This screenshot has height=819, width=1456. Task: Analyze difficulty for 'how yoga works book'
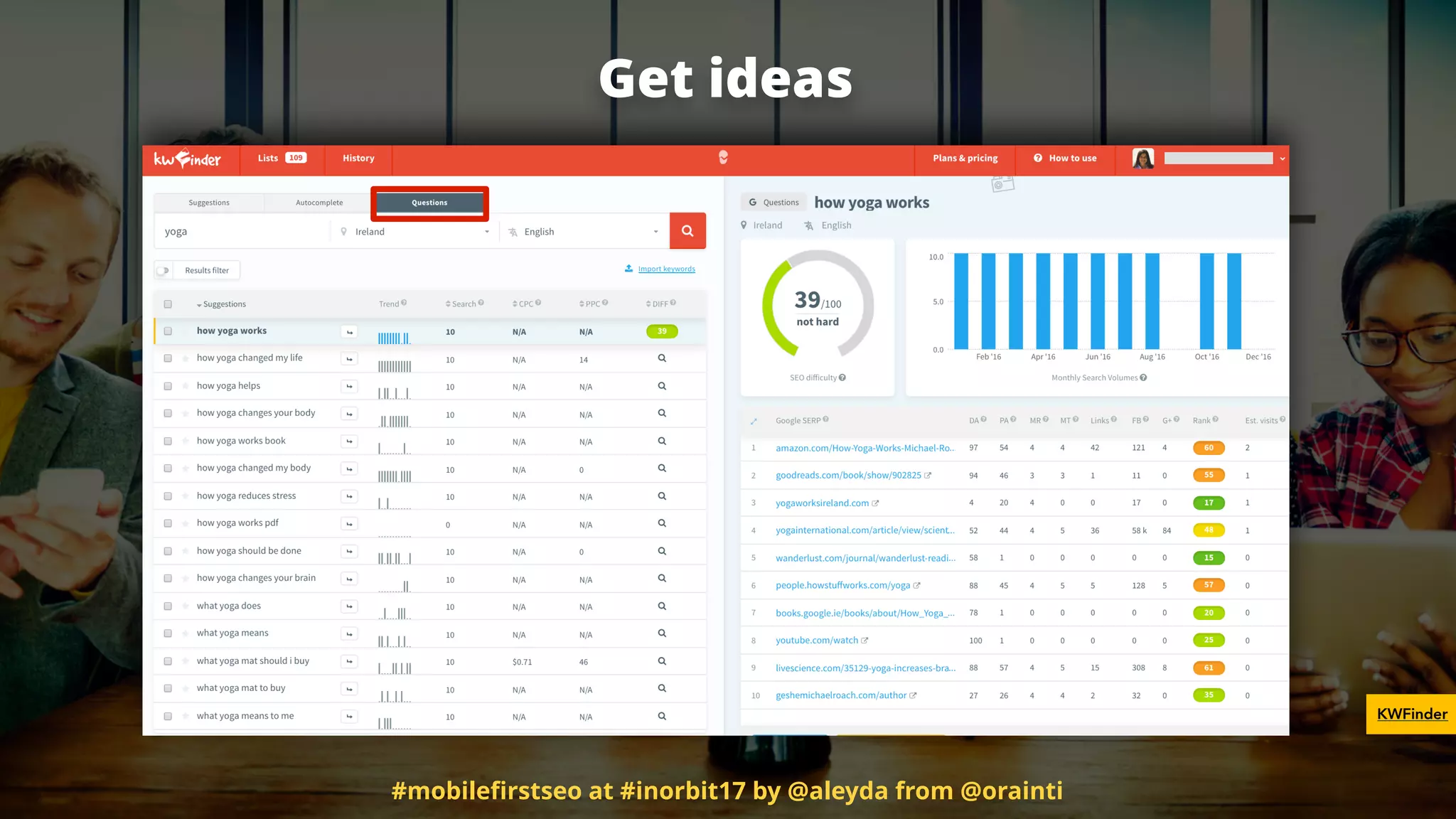[662, 441]
